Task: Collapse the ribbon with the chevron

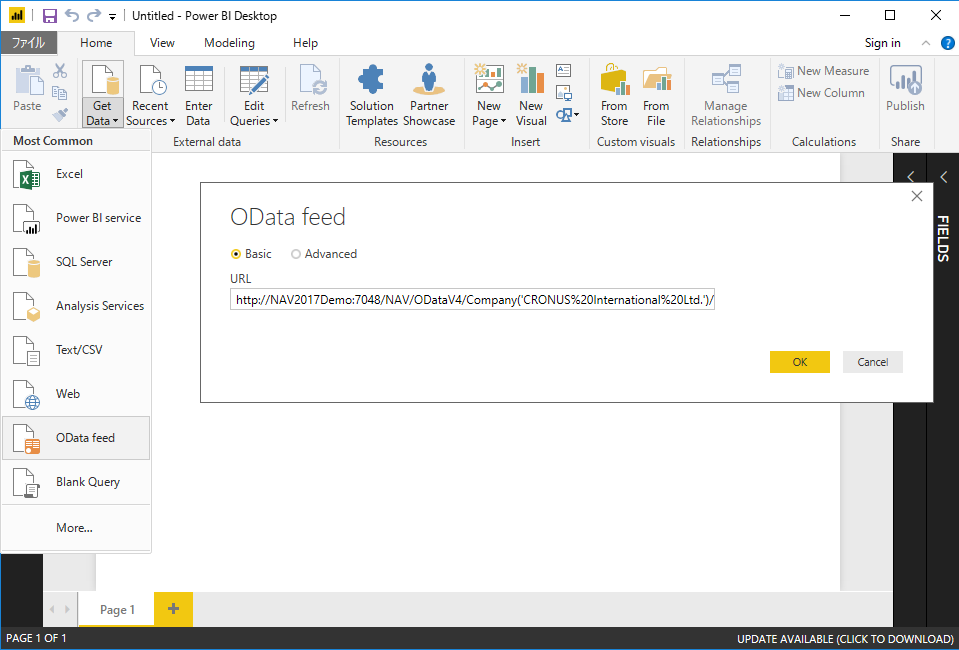Action: [926, 43]
